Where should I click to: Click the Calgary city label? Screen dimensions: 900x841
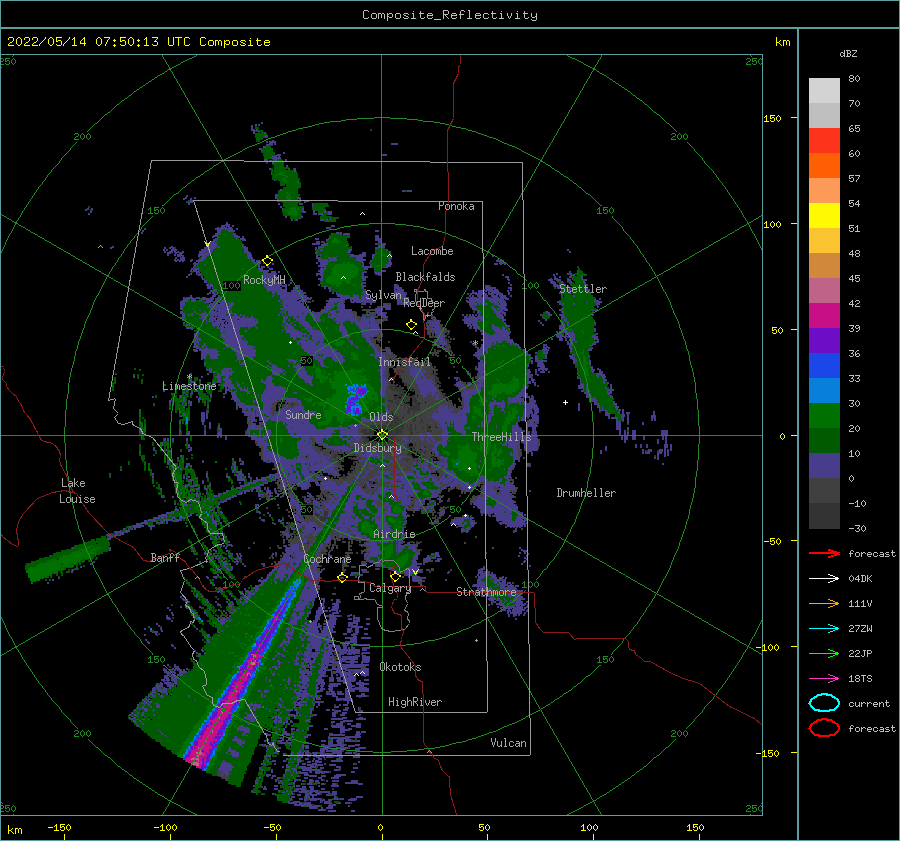pos(390,588)
